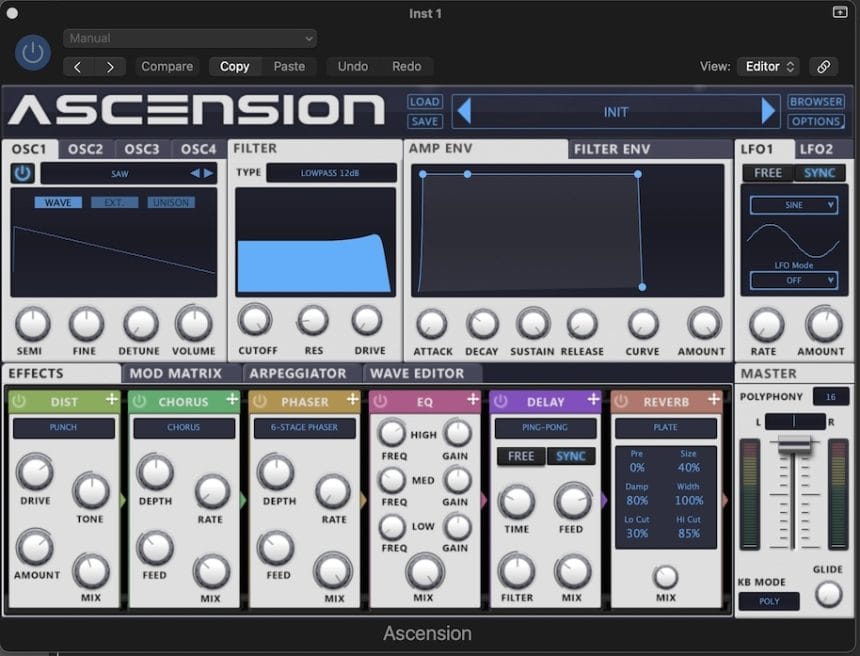Open the FILTER ENV tab
Viewport: 860px width, 656px height.
tap(611, 149)
